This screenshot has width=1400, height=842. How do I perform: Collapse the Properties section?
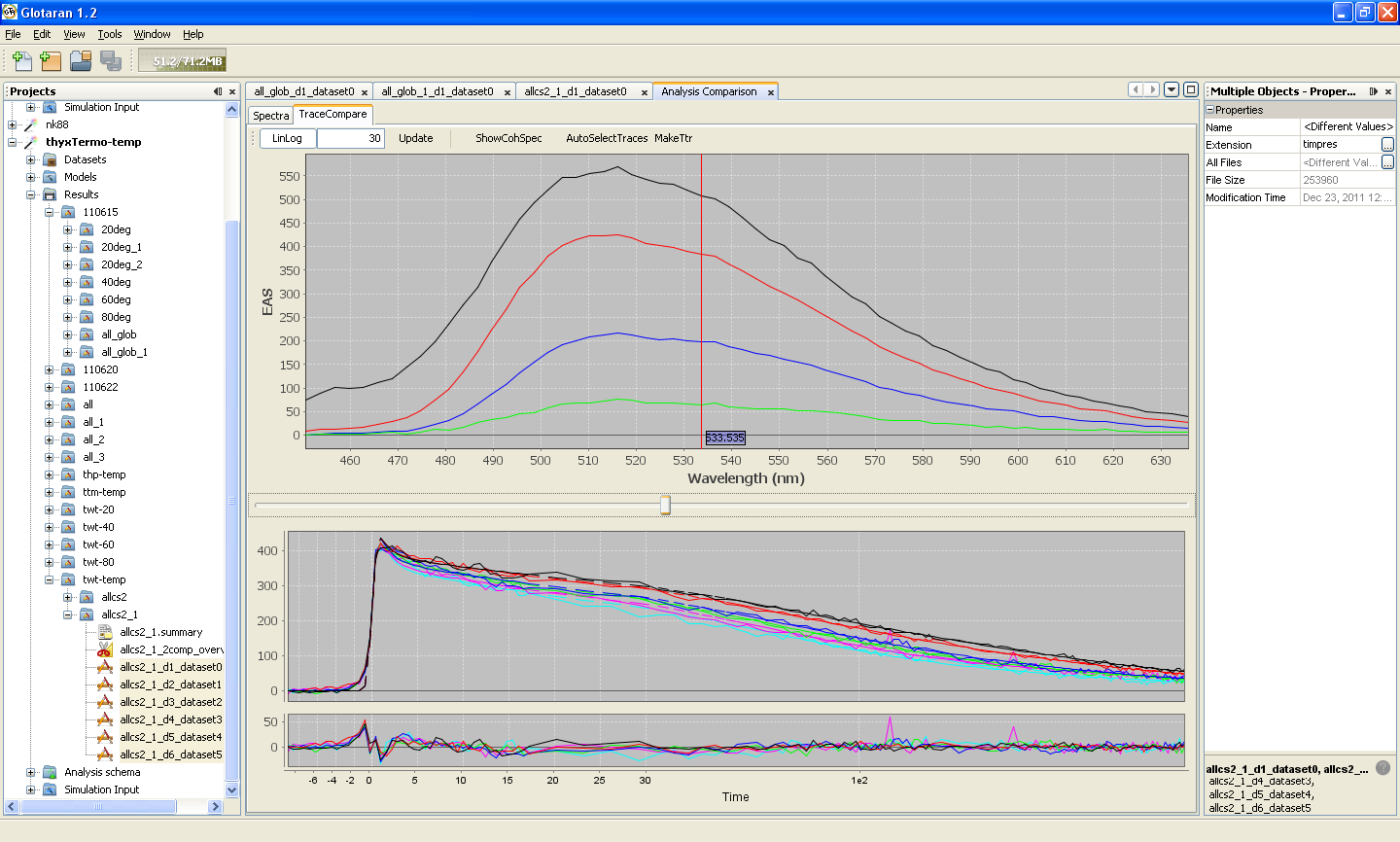(x=1210, y=110)
